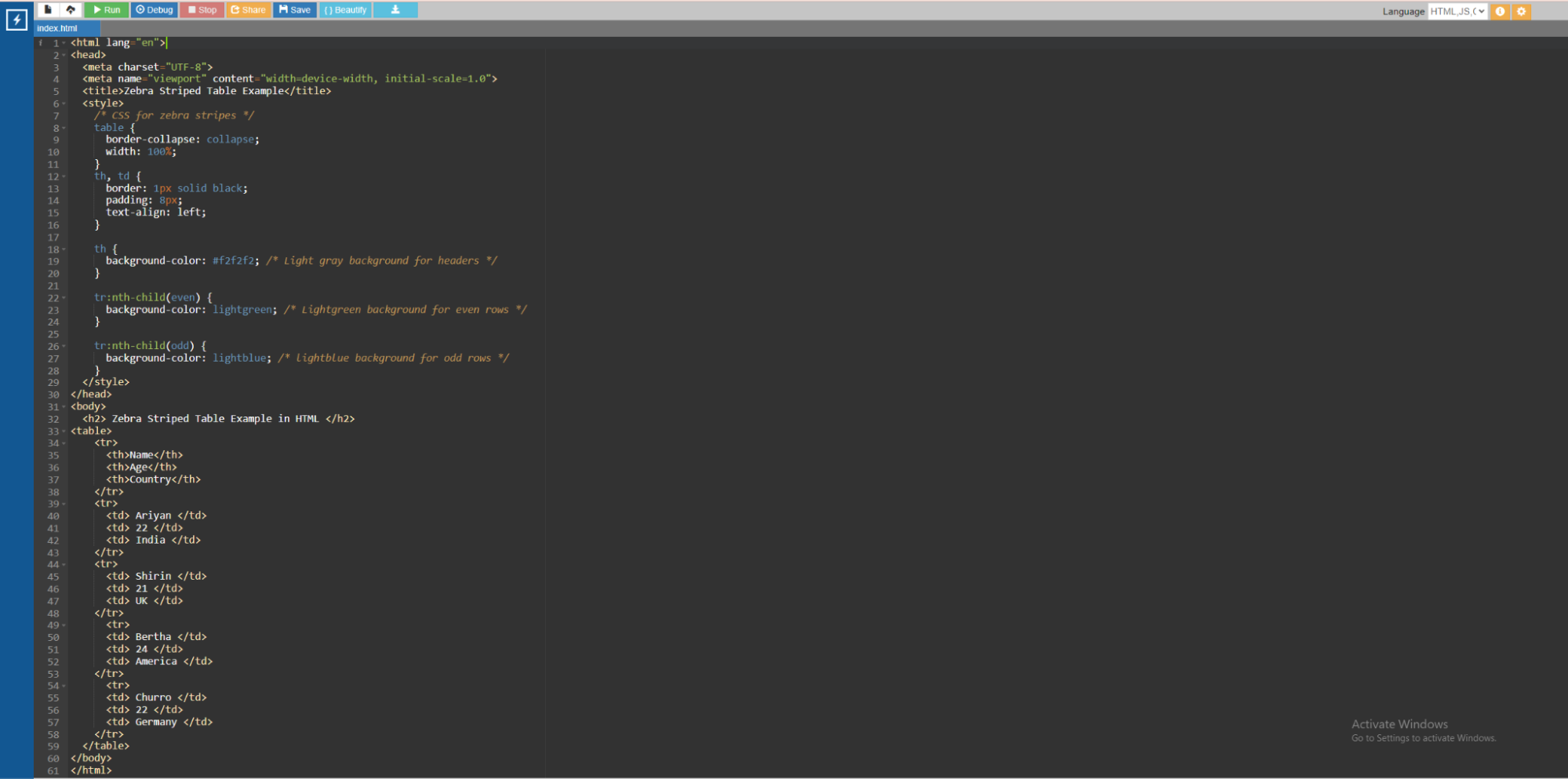Share the project using the Share button

(249, 10)
